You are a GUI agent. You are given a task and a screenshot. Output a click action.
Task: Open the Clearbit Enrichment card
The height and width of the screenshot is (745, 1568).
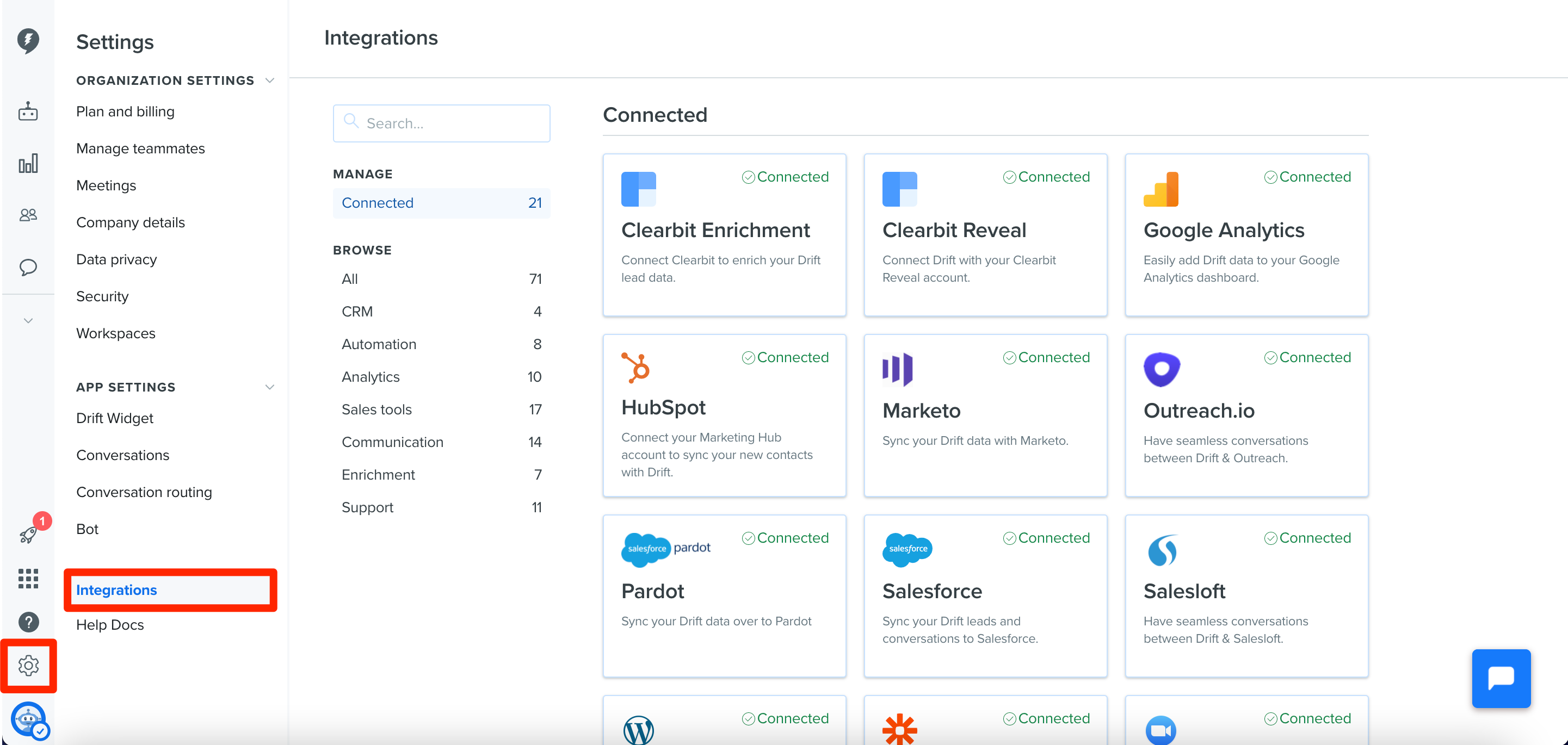click(x=724, y=235)
